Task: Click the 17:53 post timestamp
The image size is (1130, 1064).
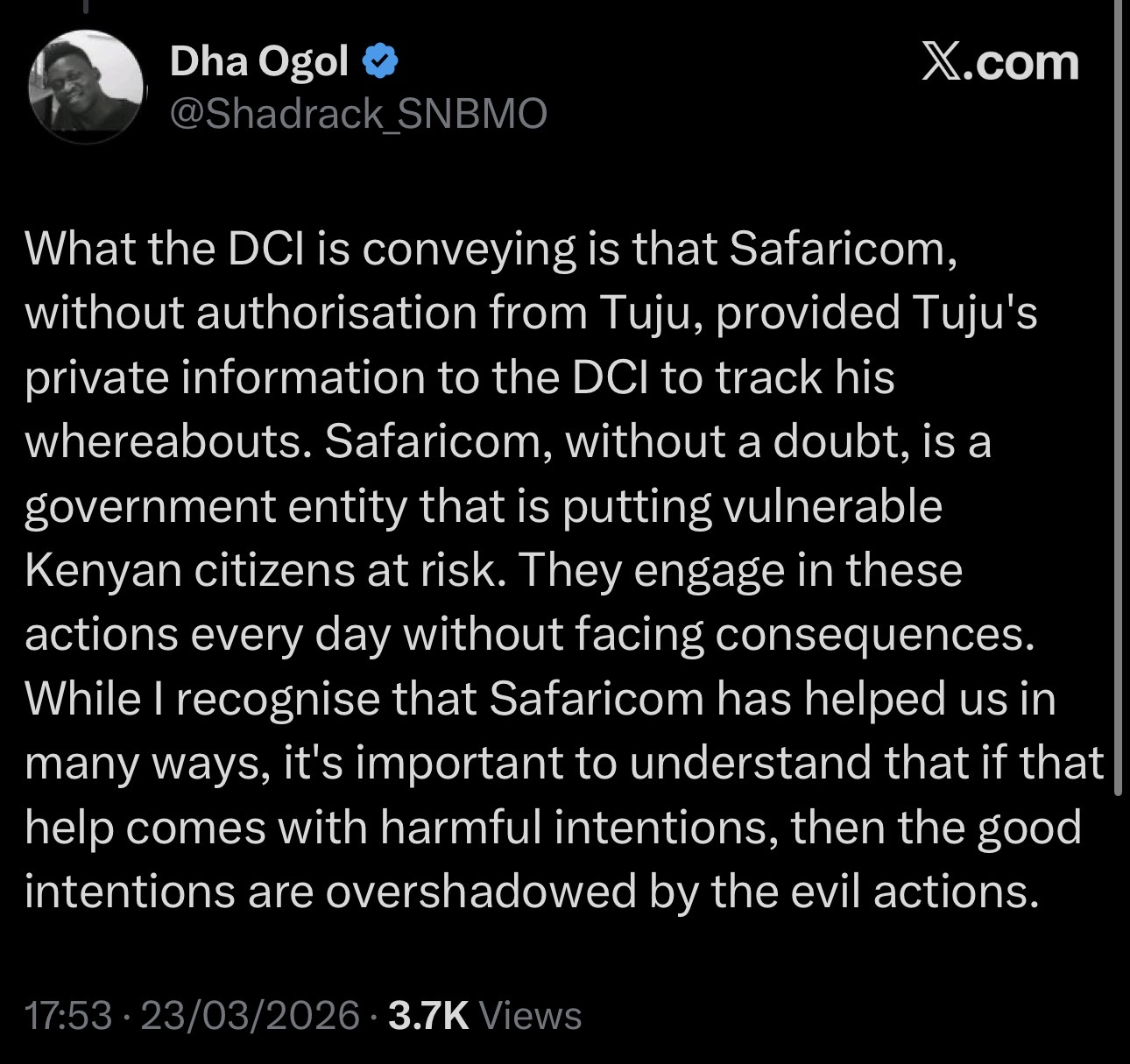Action: 68,1015
